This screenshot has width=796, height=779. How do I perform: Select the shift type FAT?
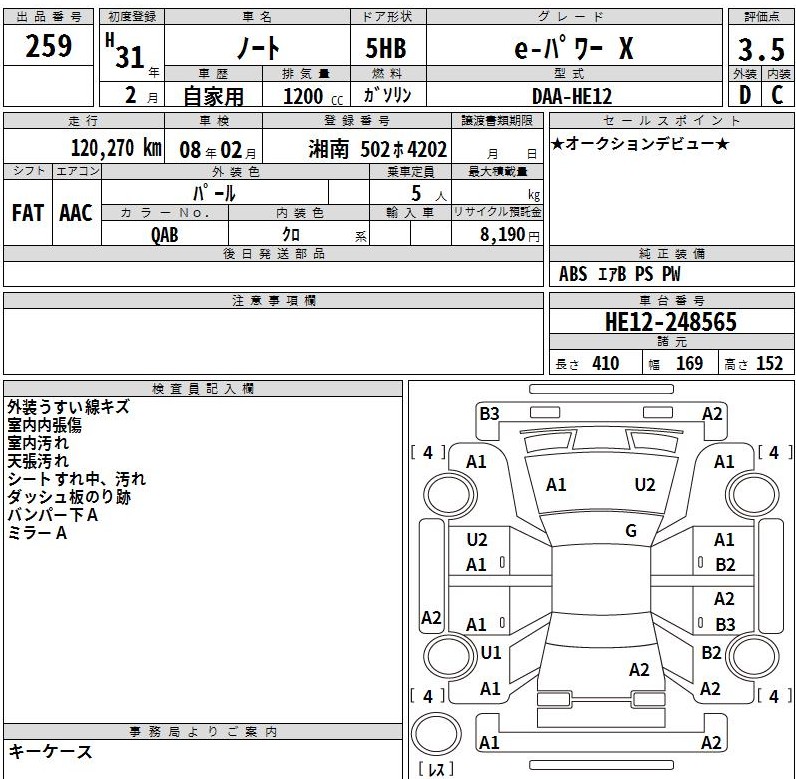(x=27, y=213)
